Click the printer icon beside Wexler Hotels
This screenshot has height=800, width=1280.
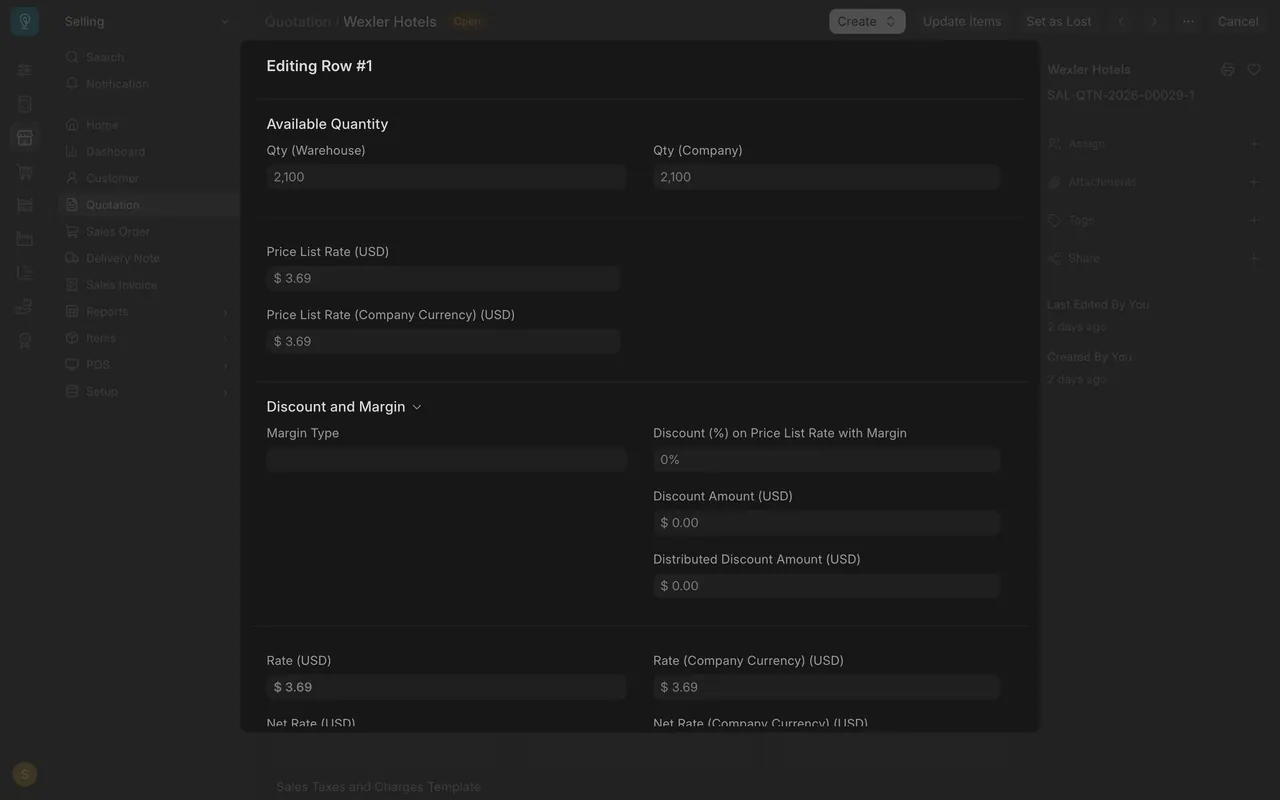[1228, 69]
